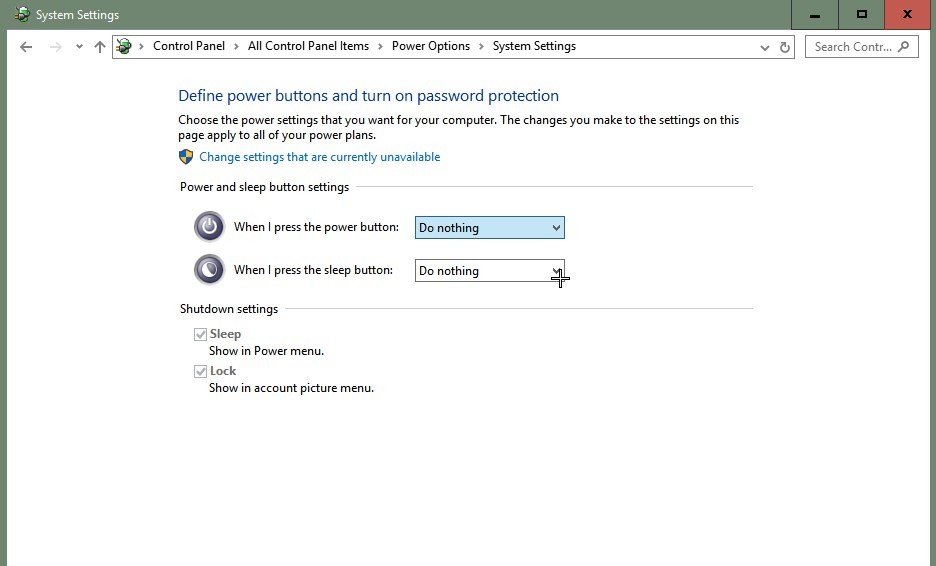Expand chevron after All Control Panel Items
This screenshot has width=936, height=566.
click(380, 46)
